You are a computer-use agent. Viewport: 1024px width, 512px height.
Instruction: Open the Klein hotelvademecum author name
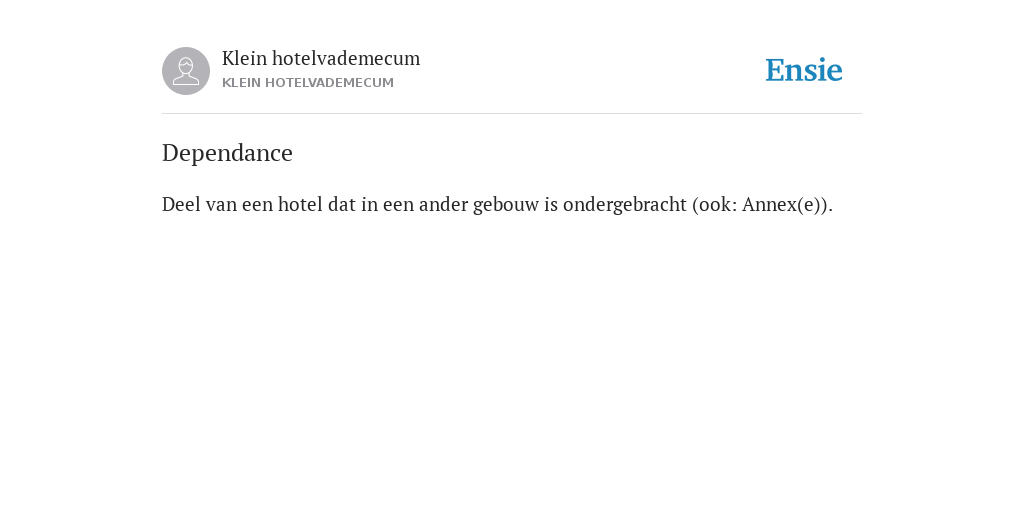click(x=321, y=58)
